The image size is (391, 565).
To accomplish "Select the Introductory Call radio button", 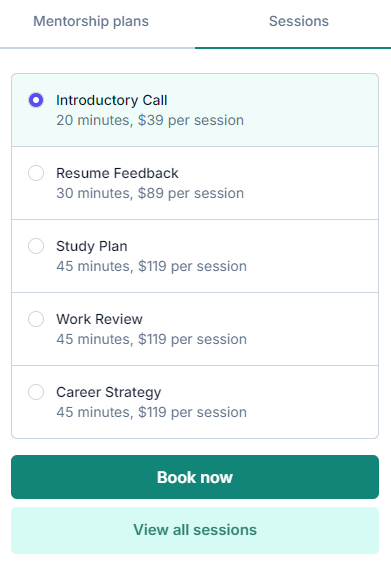I will pyautogui.click(x=36, y=100).
